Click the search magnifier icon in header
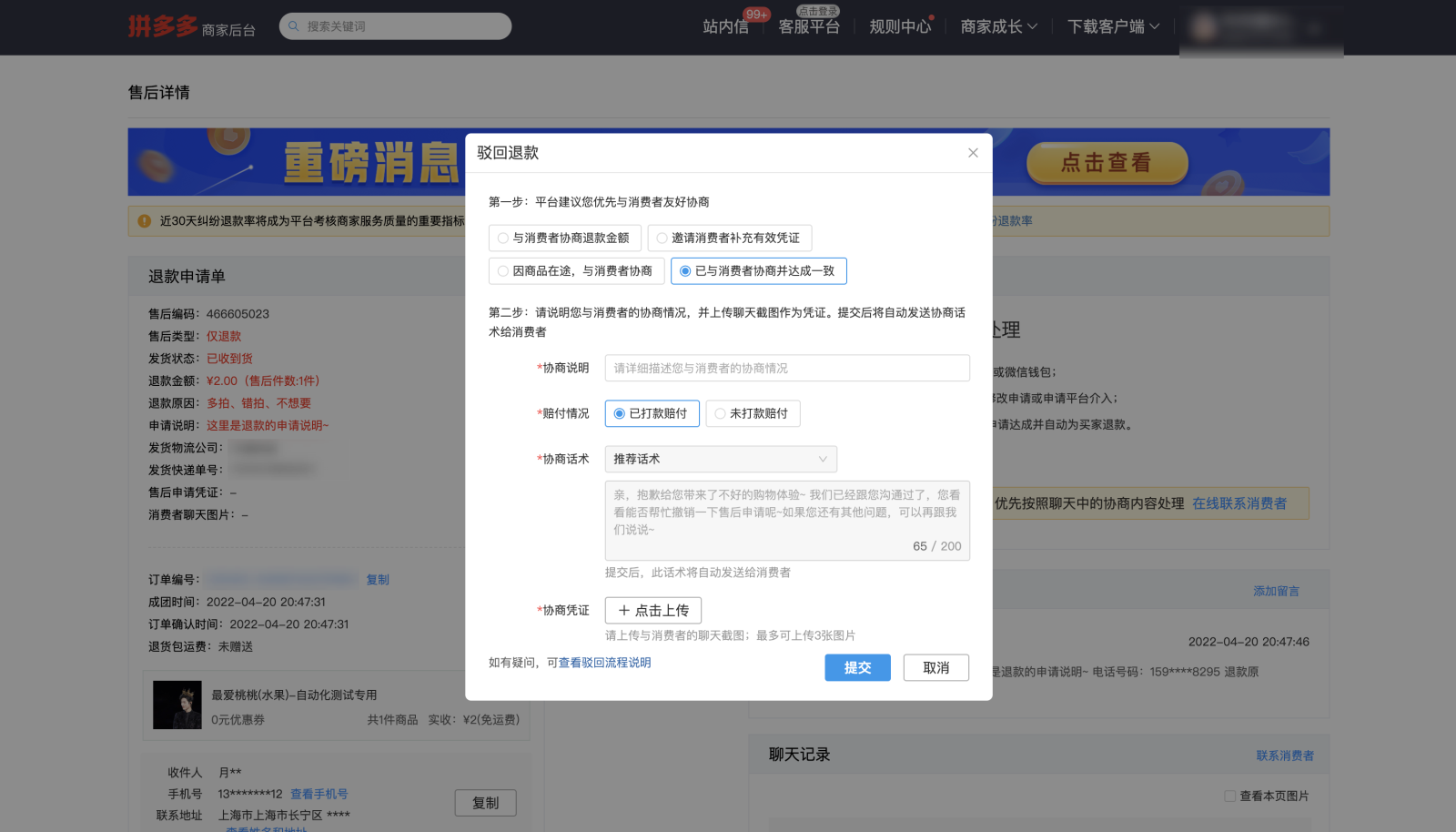 pyautogui.click(x=294, y=26)
